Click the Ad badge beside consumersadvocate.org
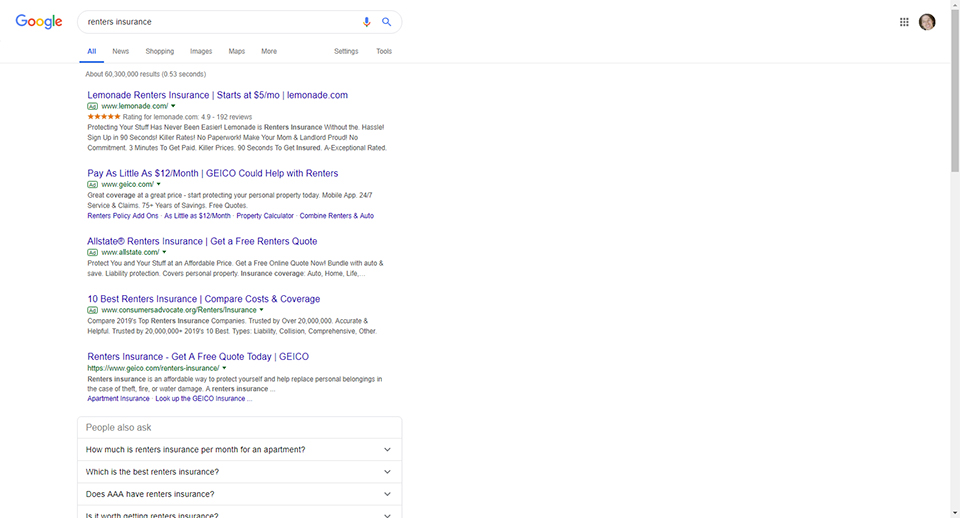 tap(92, 310)
